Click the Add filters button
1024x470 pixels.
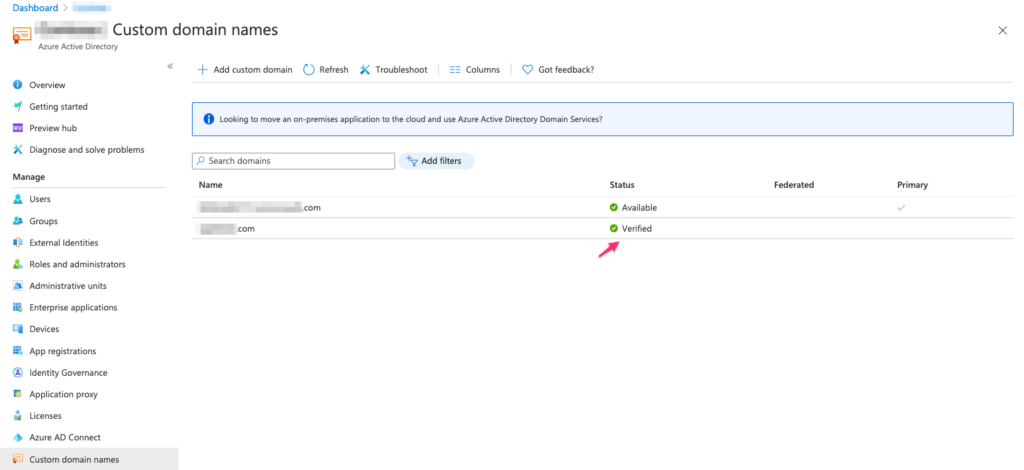[436, 161]
